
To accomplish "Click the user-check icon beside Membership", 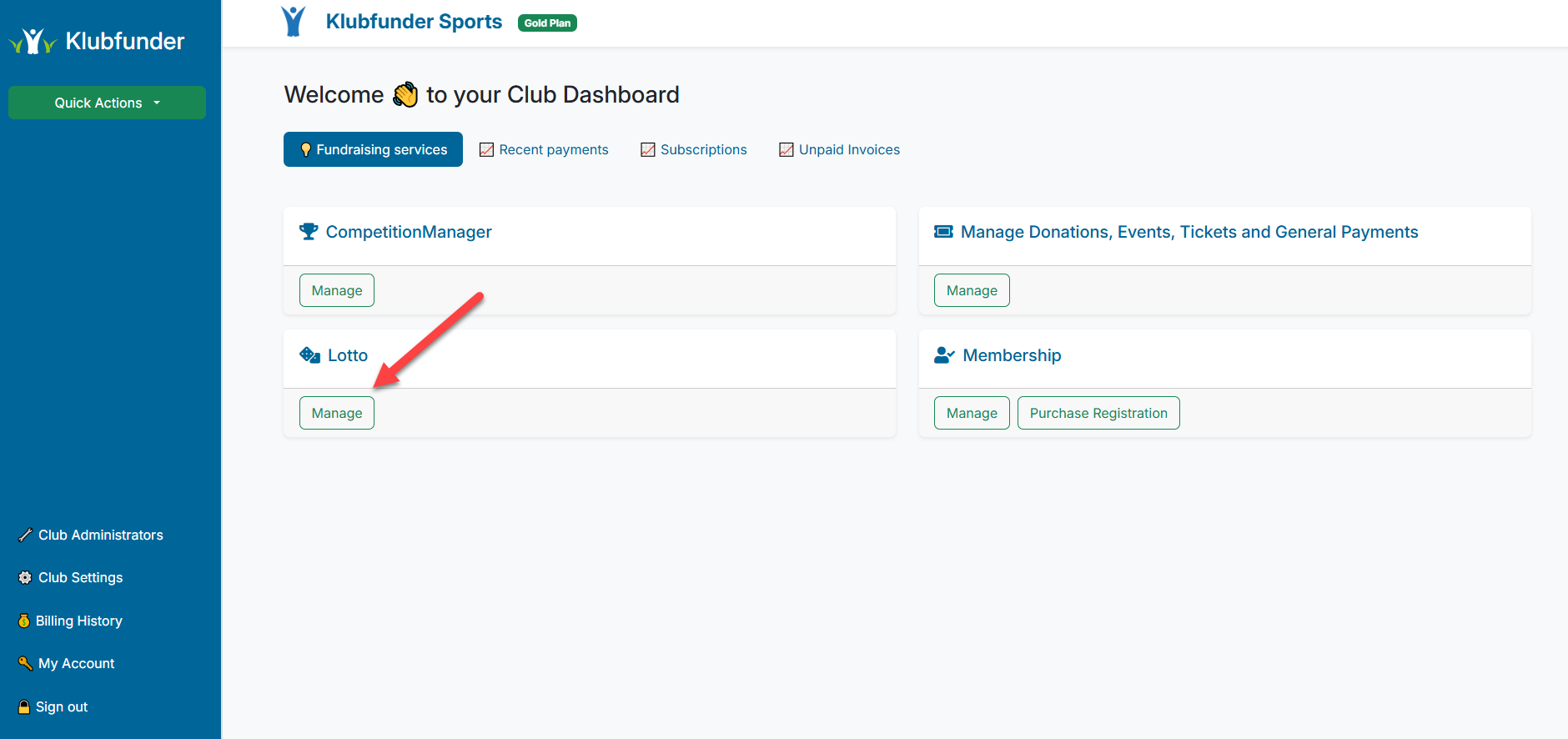I will (944, 355).
